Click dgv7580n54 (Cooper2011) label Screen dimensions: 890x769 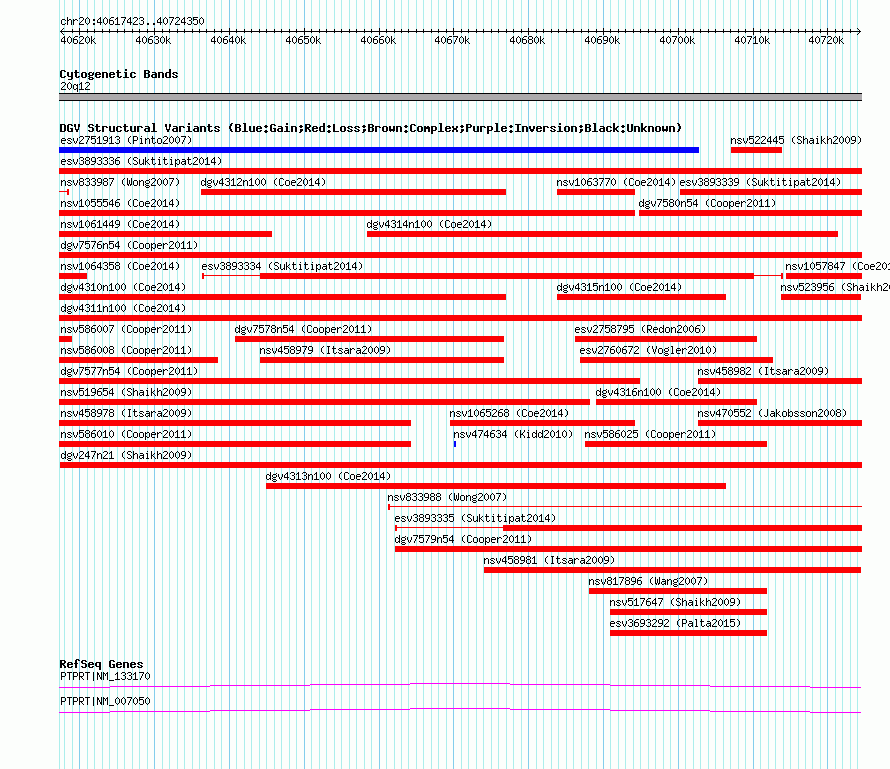click(707, 203)
